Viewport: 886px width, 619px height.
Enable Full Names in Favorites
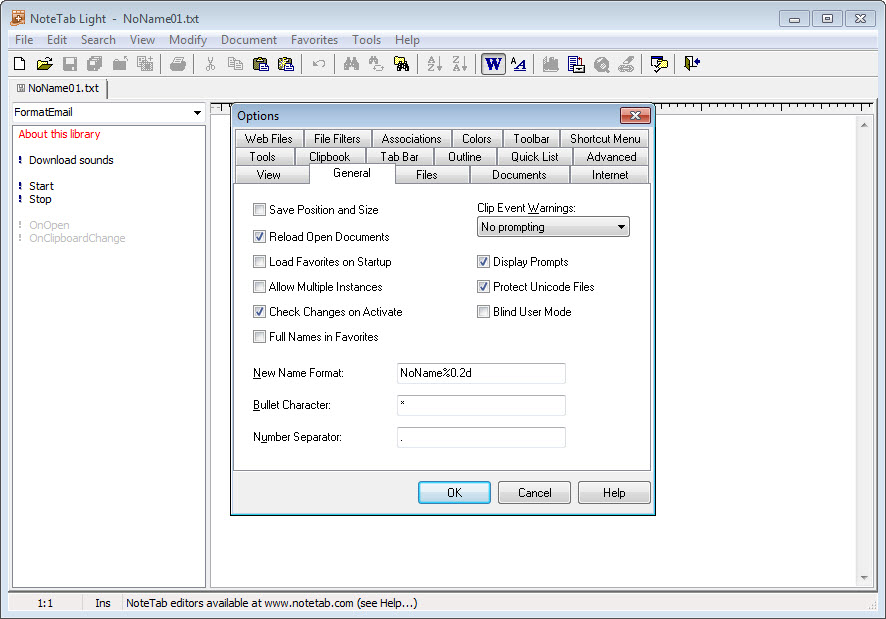(259, 337)
